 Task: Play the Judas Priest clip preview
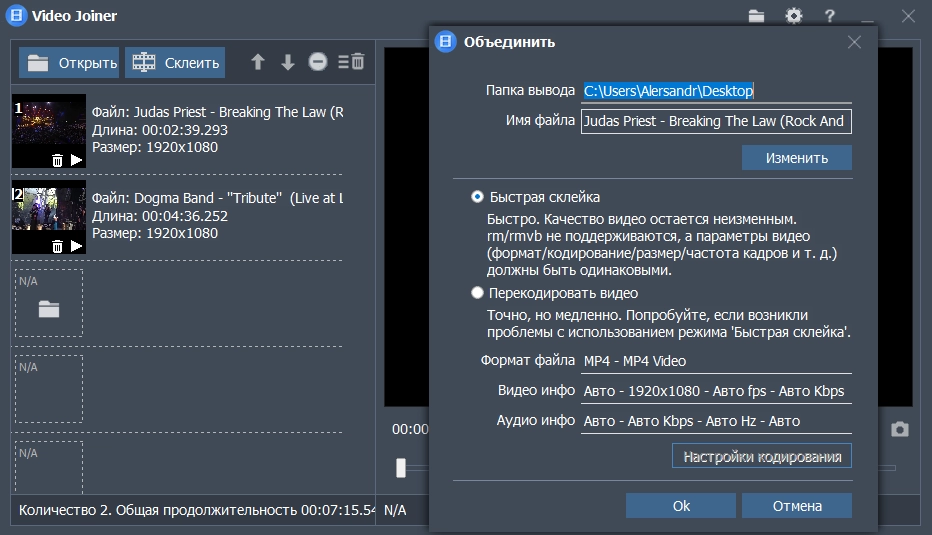76,160
